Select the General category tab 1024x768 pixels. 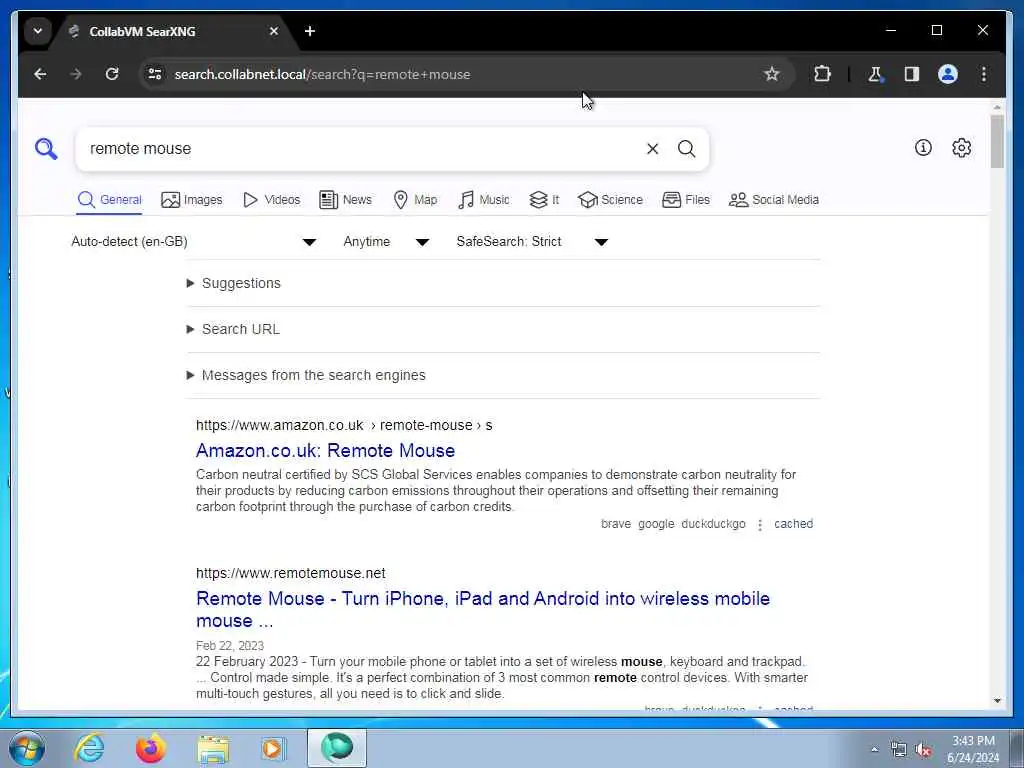coord(110,200)
